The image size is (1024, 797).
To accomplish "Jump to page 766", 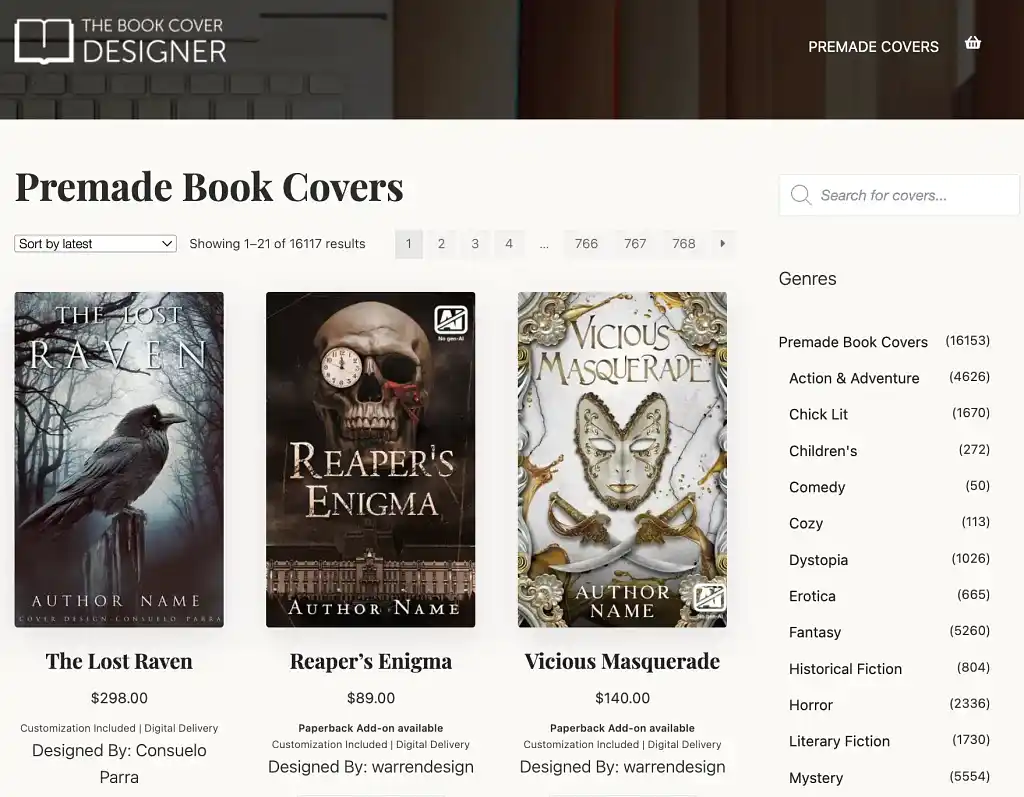I will [x=586, y=244].
